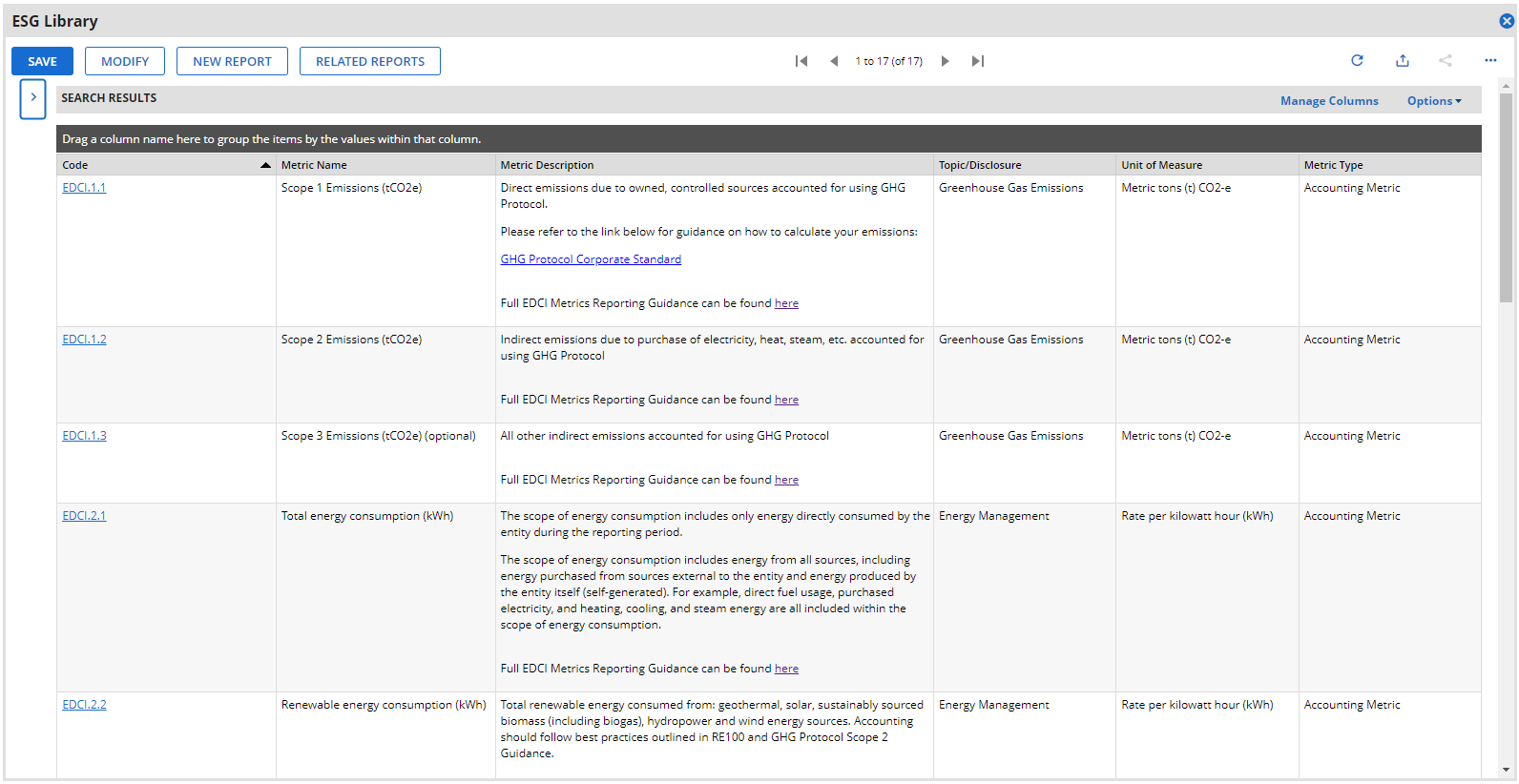Click the NEW REPORT button
Image resolution: width=1519 pixels, height=784 pixels.
tap(232, 61)
